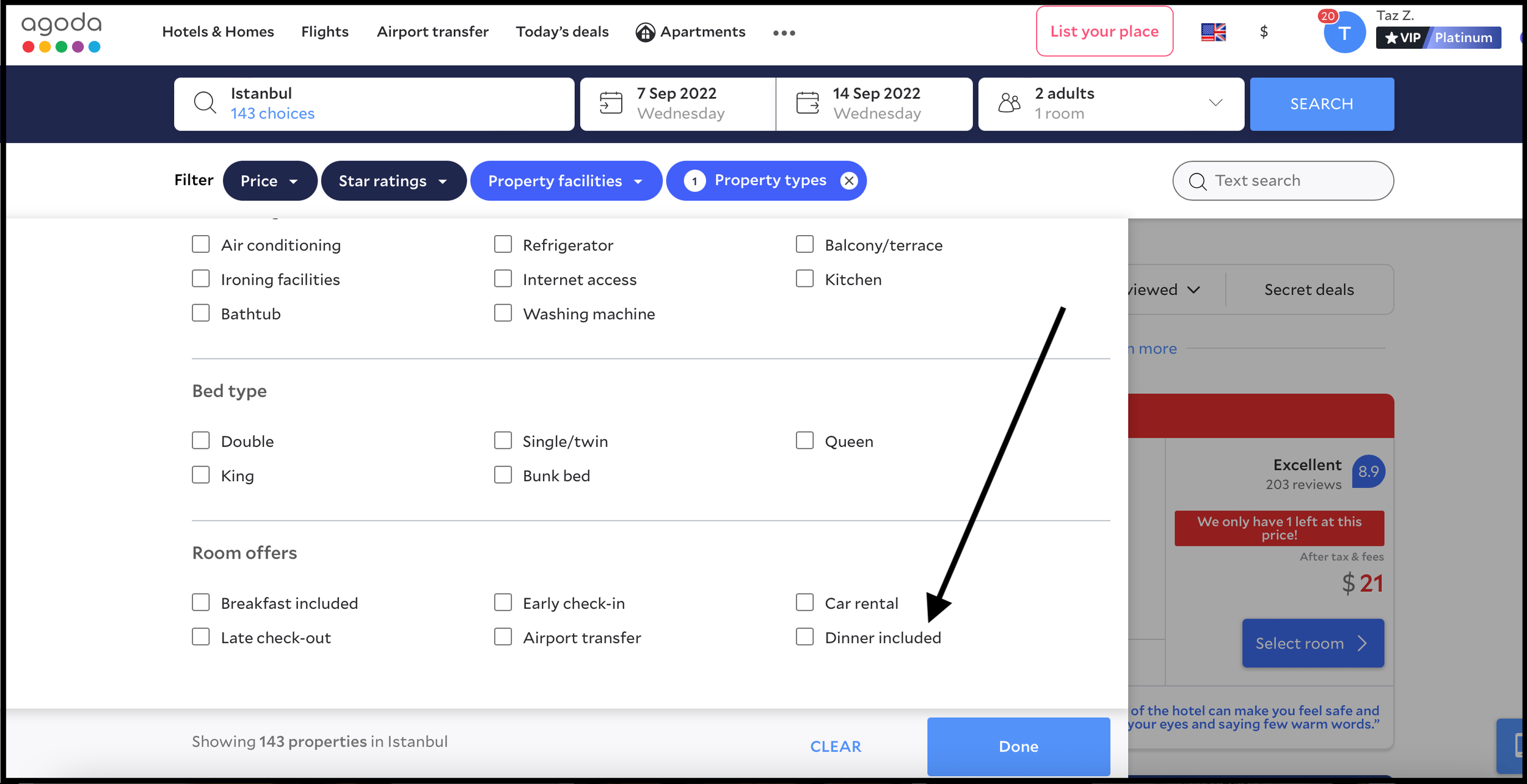Screen dimensions: 1527x784
Task: Enable the Breakfast included option
Action: 201,603
